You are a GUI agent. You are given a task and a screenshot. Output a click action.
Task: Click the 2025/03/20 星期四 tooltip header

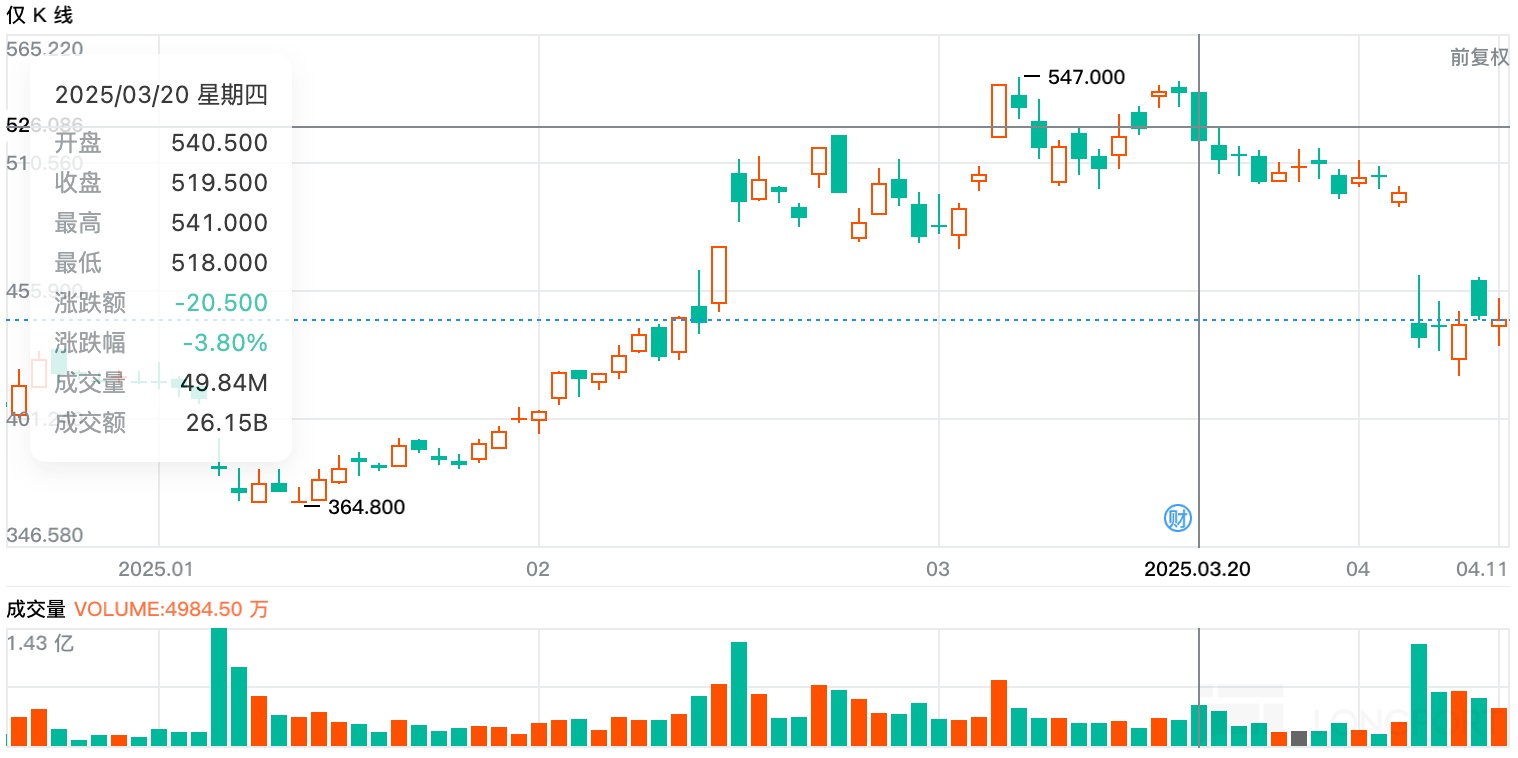coord(161,95)
